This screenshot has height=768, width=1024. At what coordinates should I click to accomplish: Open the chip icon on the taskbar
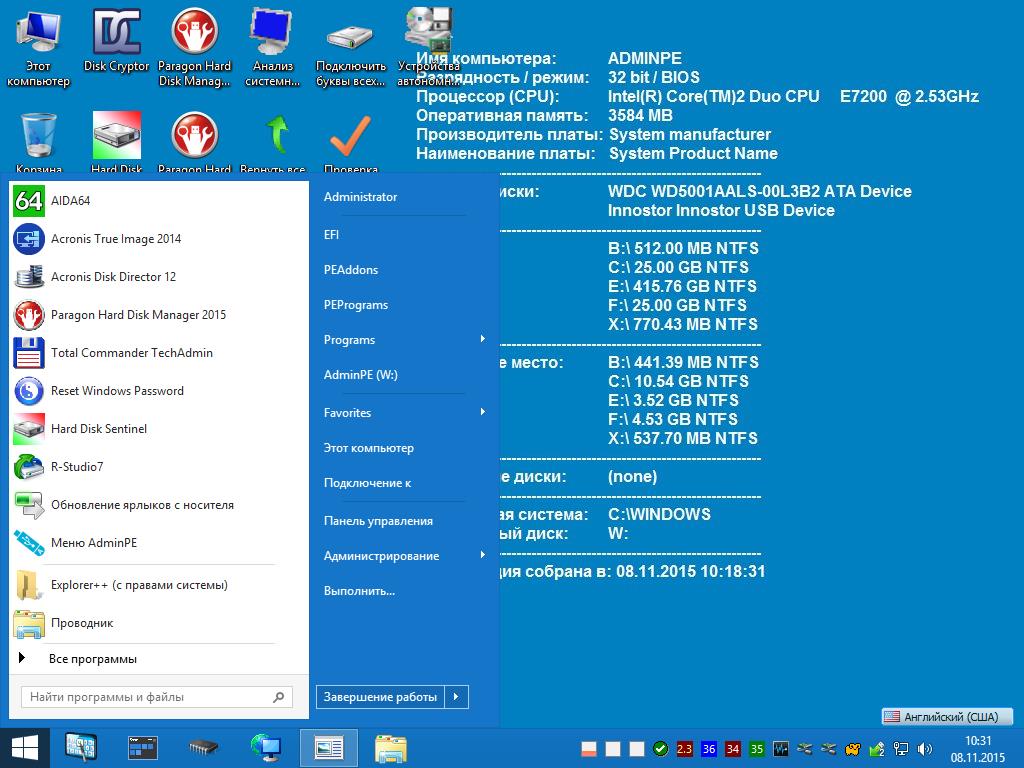(203, 748)
